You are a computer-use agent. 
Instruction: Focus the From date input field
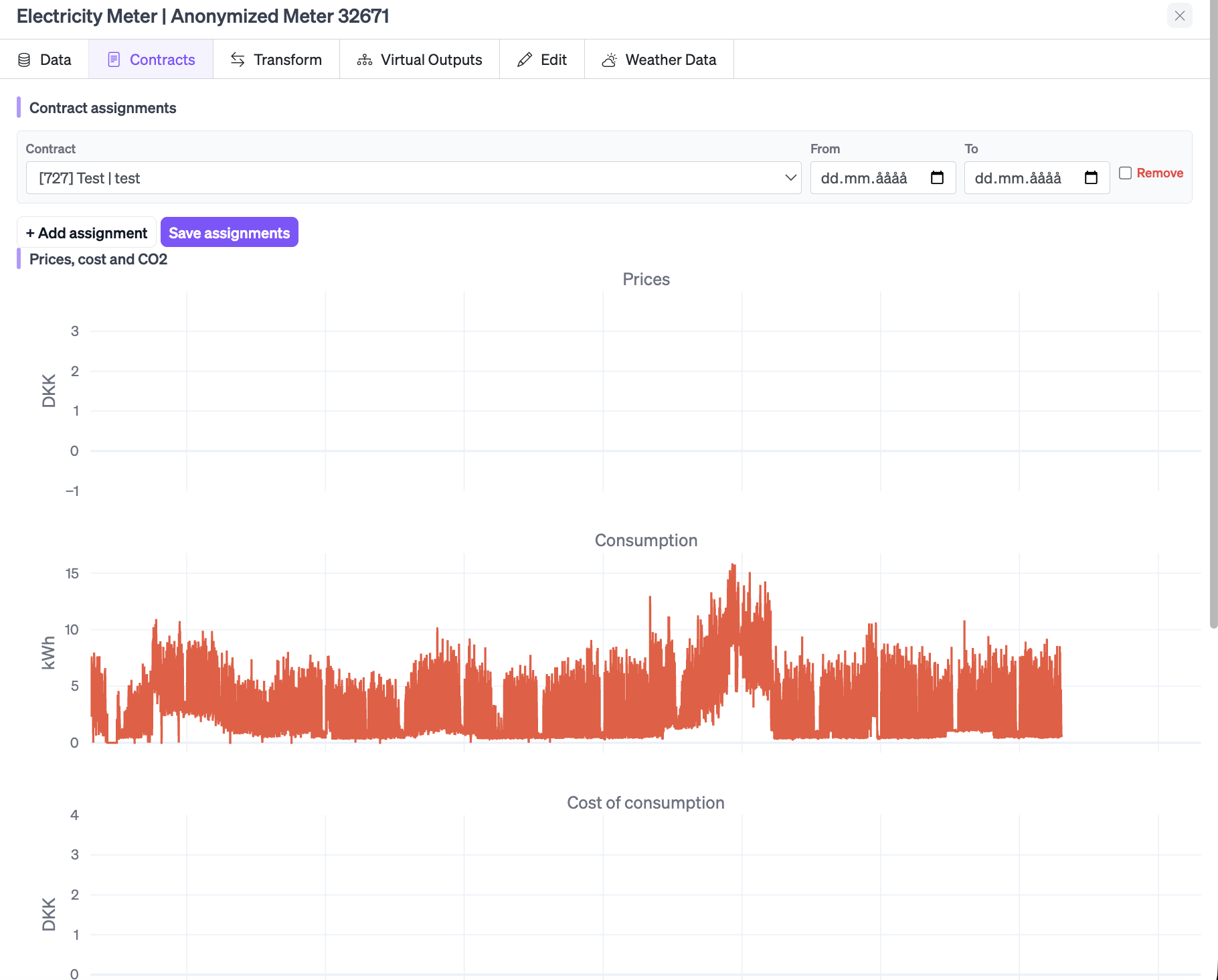point(883,178)
